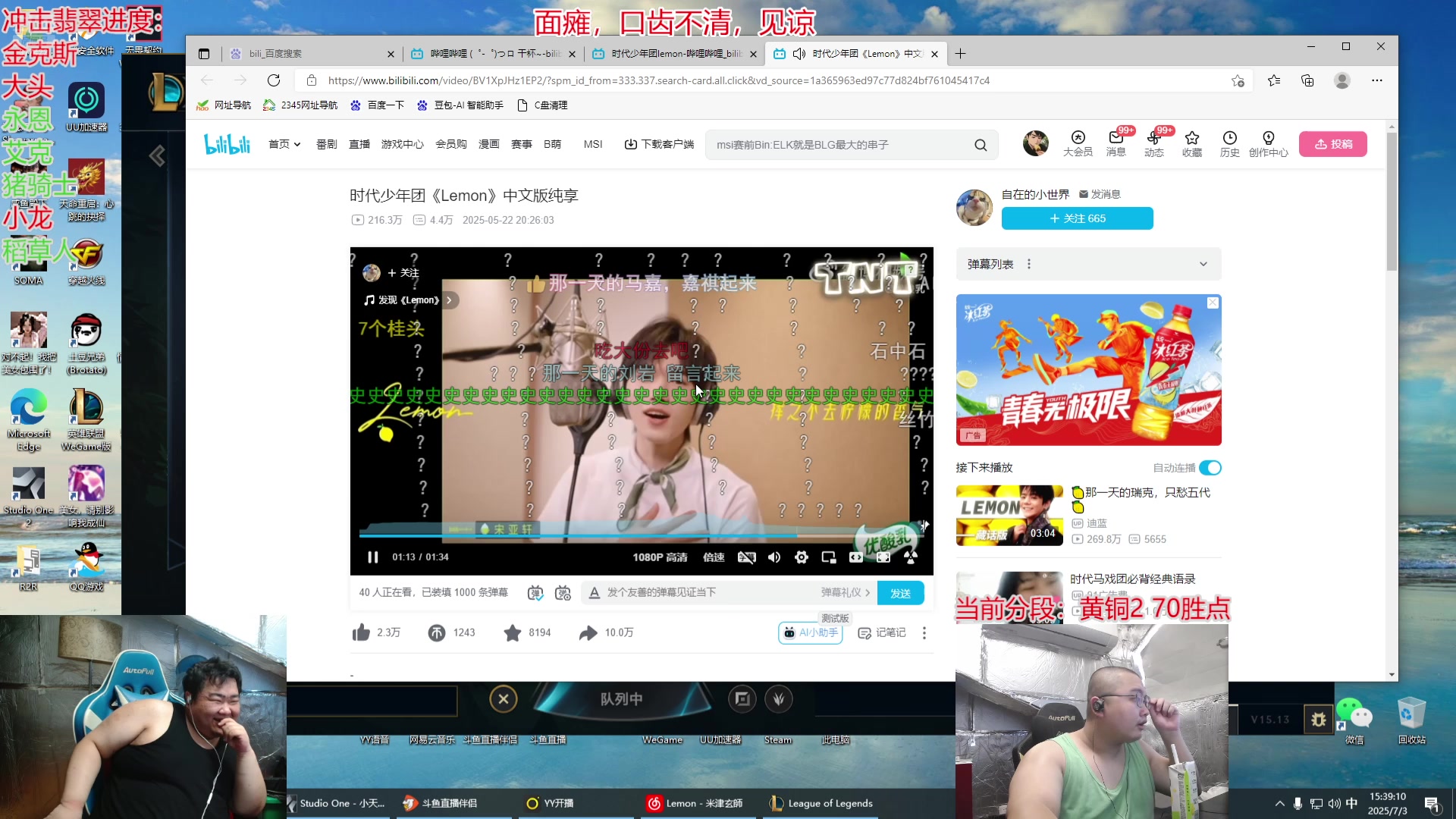Refresh the browser page

[x=274, y=80]
